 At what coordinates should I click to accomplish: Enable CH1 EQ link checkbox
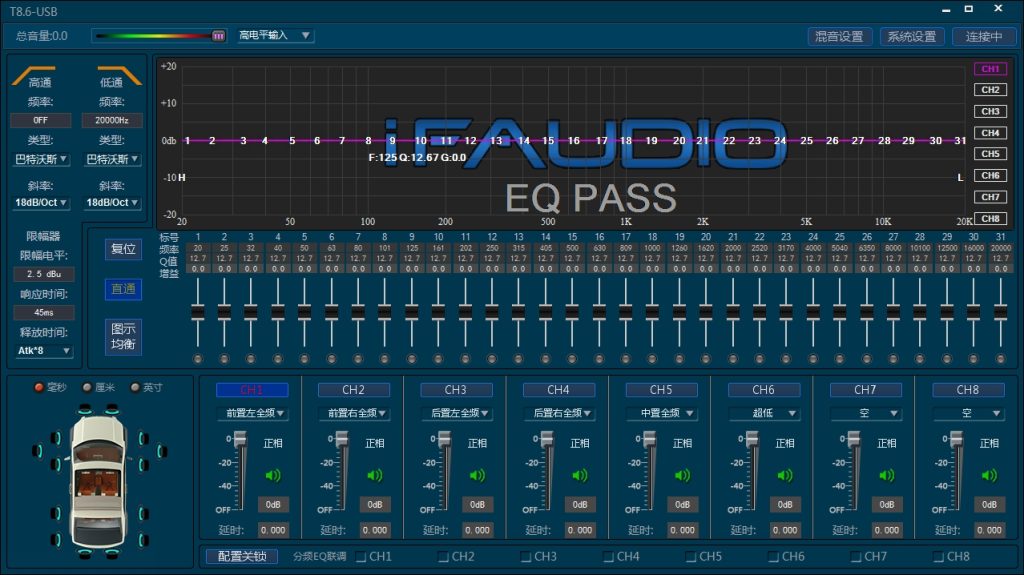click(361, 557)
